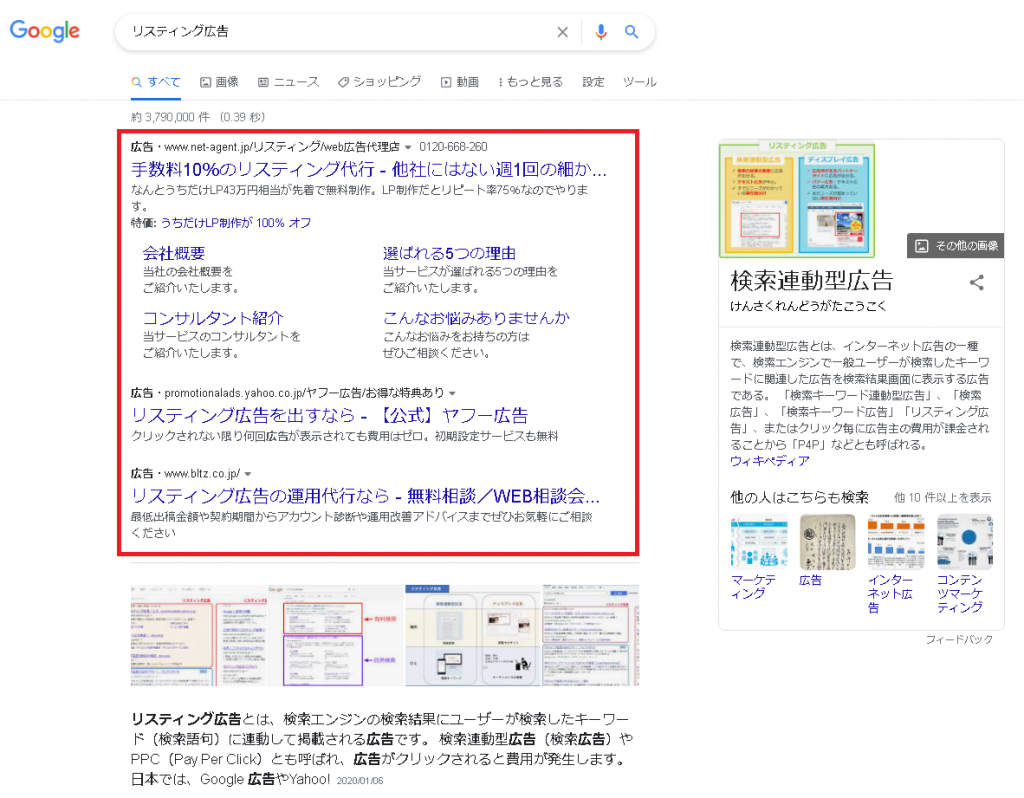
Task: Share the 検索連動型広告 knowledge panel
Action: pos(976,283)
